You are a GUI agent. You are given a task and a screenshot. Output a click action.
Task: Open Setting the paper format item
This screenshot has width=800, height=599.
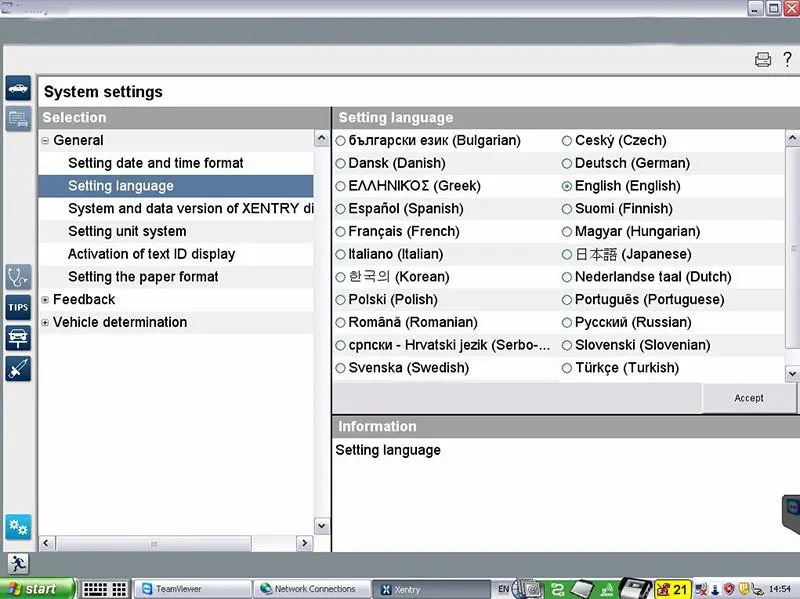143,277
